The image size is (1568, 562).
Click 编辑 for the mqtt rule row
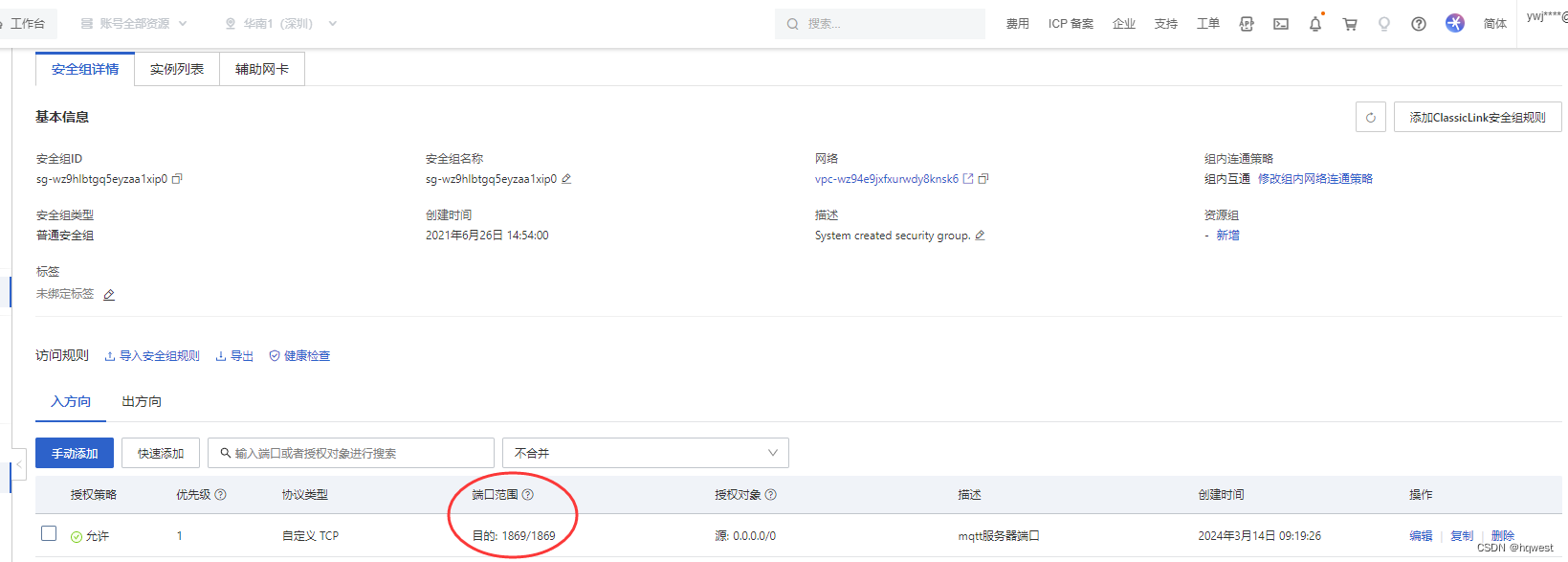(1421, 536)
